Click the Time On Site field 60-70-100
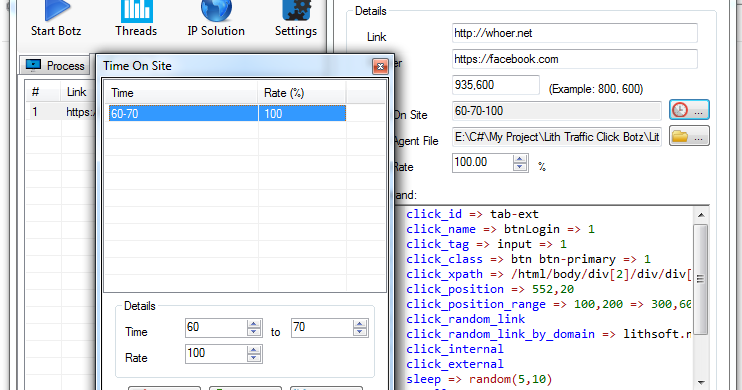The height and width of the screenshot is (390, 742). click(556, 111)
